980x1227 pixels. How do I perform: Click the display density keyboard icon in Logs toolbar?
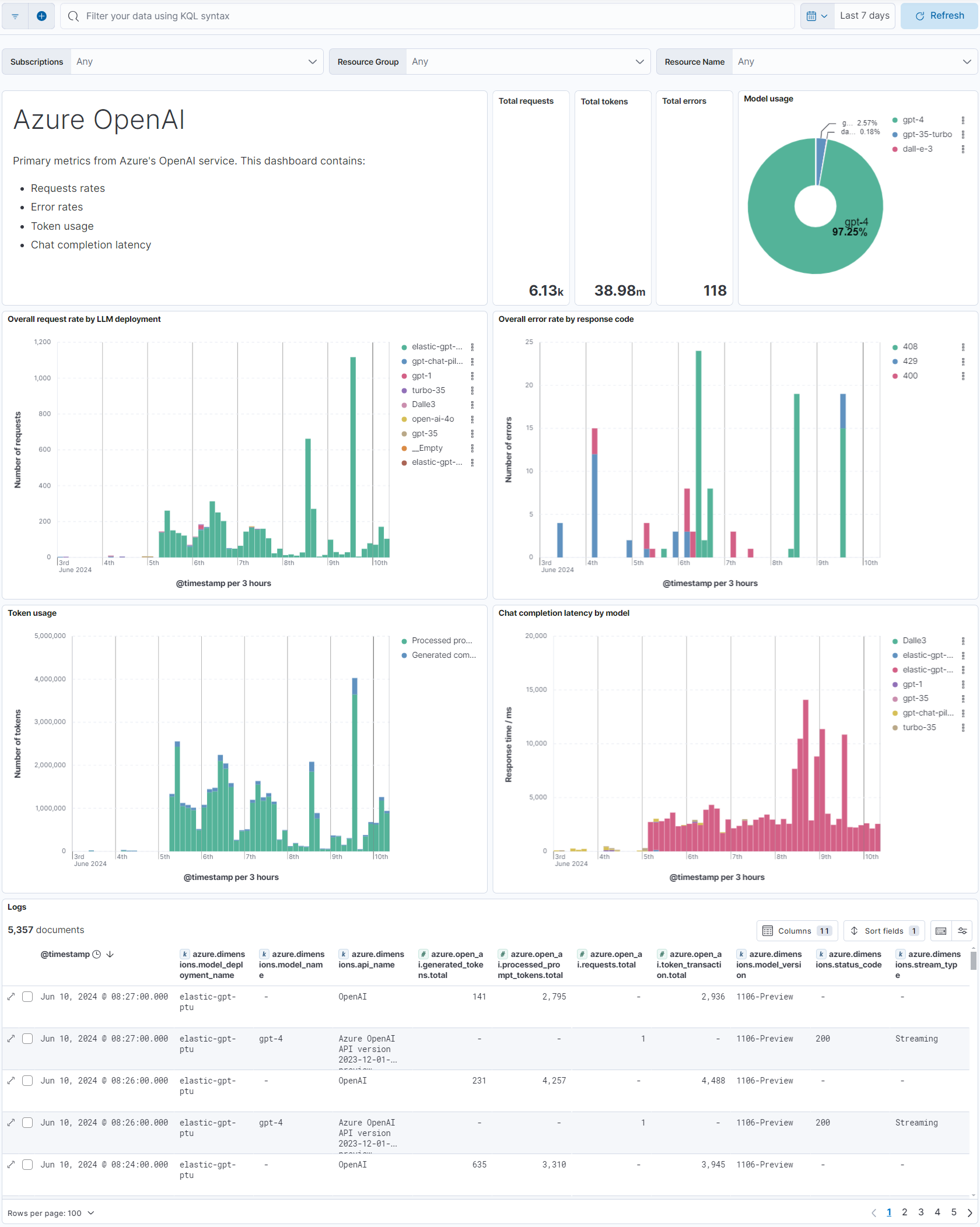click(940, 931)
